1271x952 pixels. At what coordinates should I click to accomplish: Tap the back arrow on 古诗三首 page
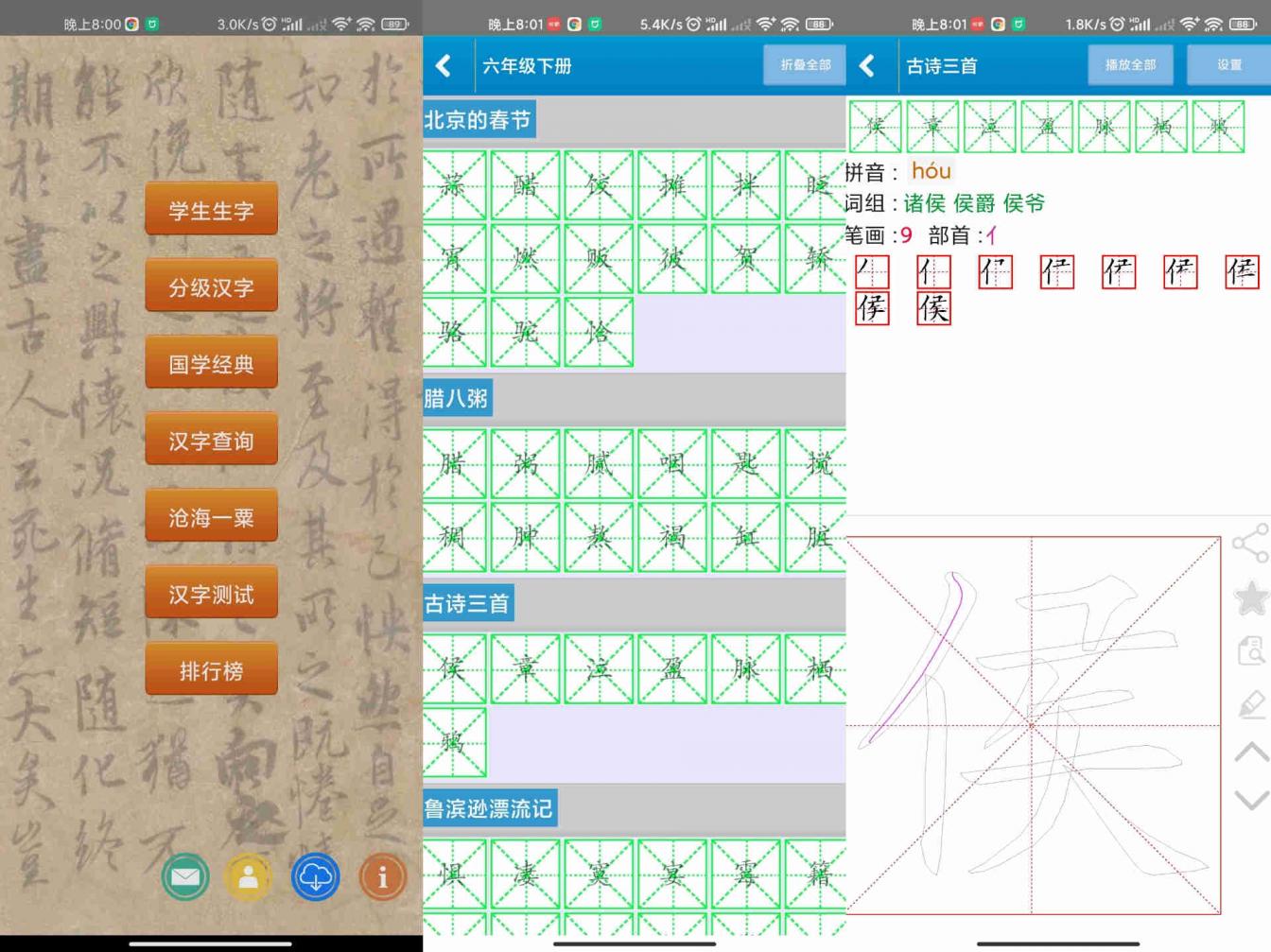click(866, 65)
